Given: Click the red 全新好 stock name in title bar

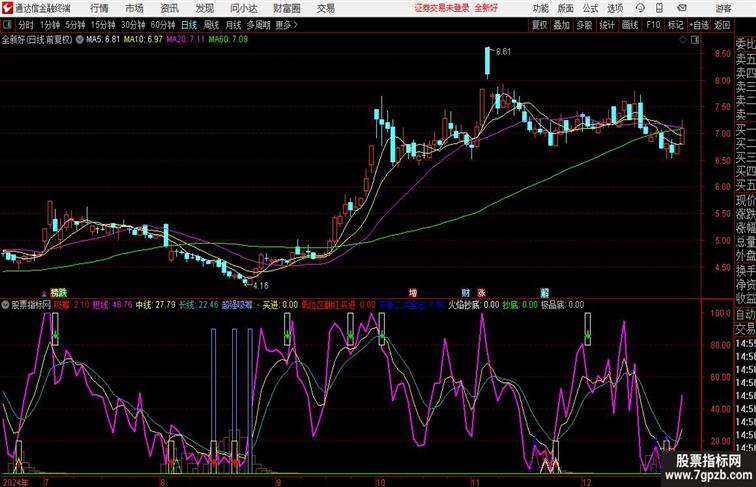Looking at the screenshot, I should (486, 8).
